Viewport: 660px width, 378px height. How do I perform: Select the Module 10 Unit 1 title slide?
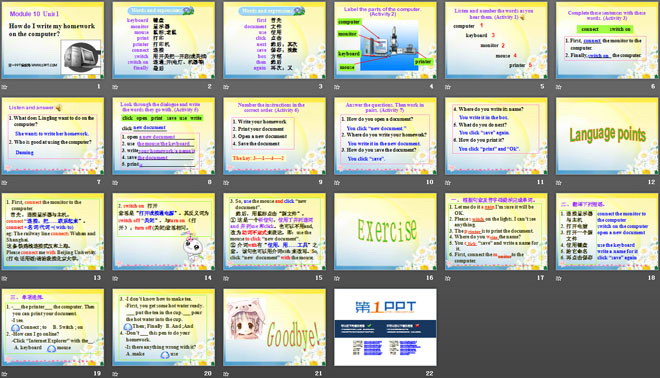[x=53, y=40]
